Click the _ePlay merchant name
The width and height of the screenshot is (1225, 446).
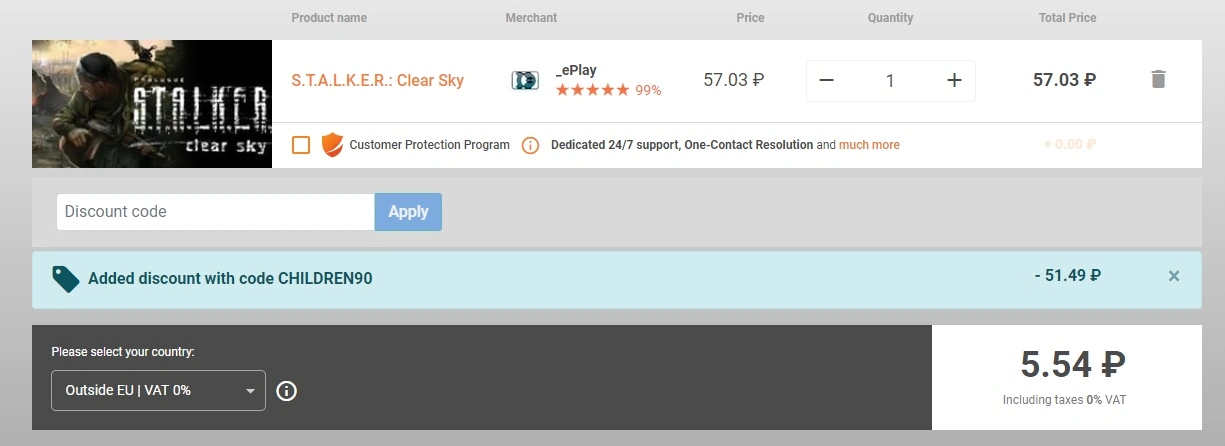pyautogui.click(x=576, y=70)
